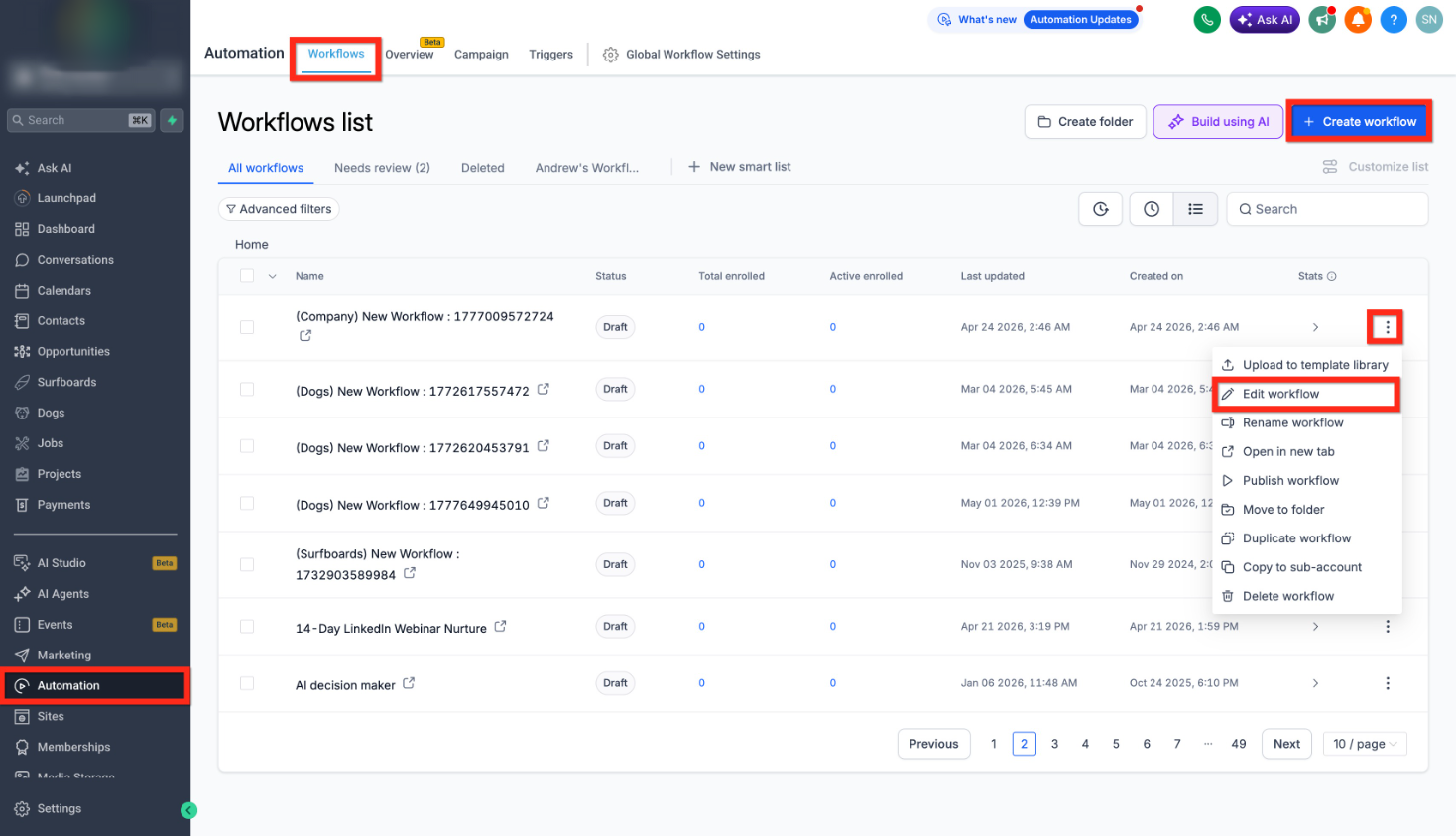This screenshot has width=1456, height=836.
Task: Open external link icon for 14-Day LinkedIn Webinar Nurture
Action: click(x=500, y=627)
